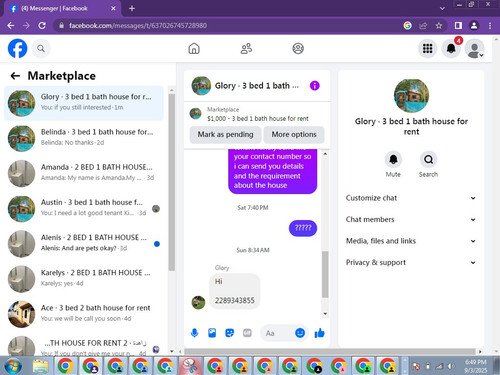The image size is (500, 375).
Task: Go to the Home feed icon
Action: pyautogui.click(x=194, y=49)
